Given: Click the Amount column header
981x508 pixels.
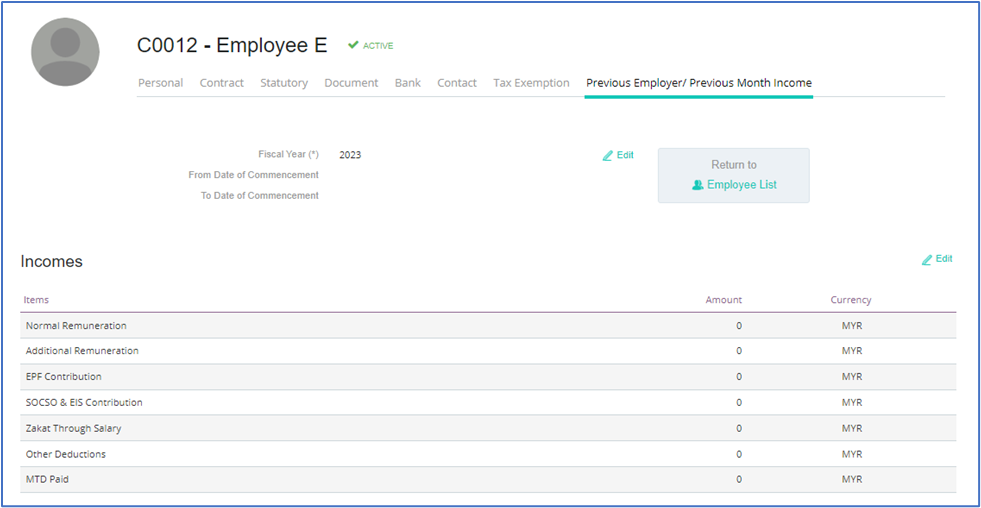Looking at the screenshot, I should 723,300.
